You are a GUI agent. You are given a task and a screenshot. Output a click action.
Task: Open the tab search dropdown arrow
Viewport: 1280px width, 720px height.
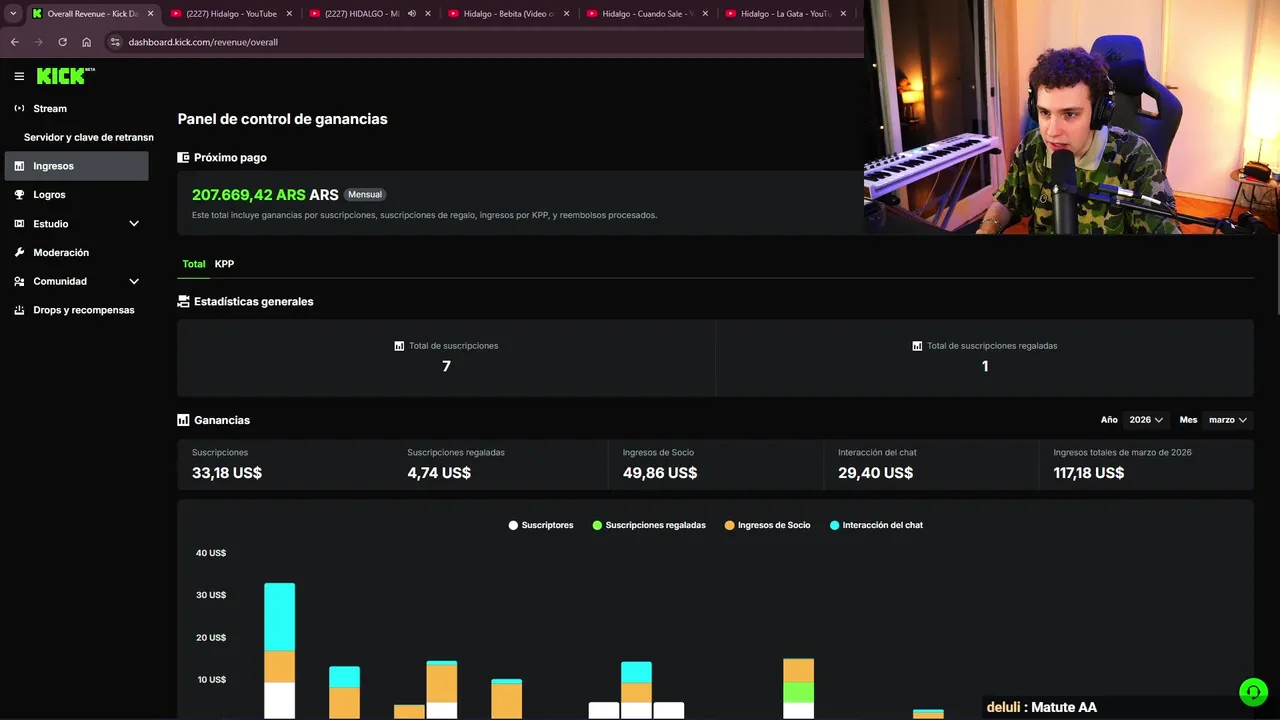click(x=13, y=14)
